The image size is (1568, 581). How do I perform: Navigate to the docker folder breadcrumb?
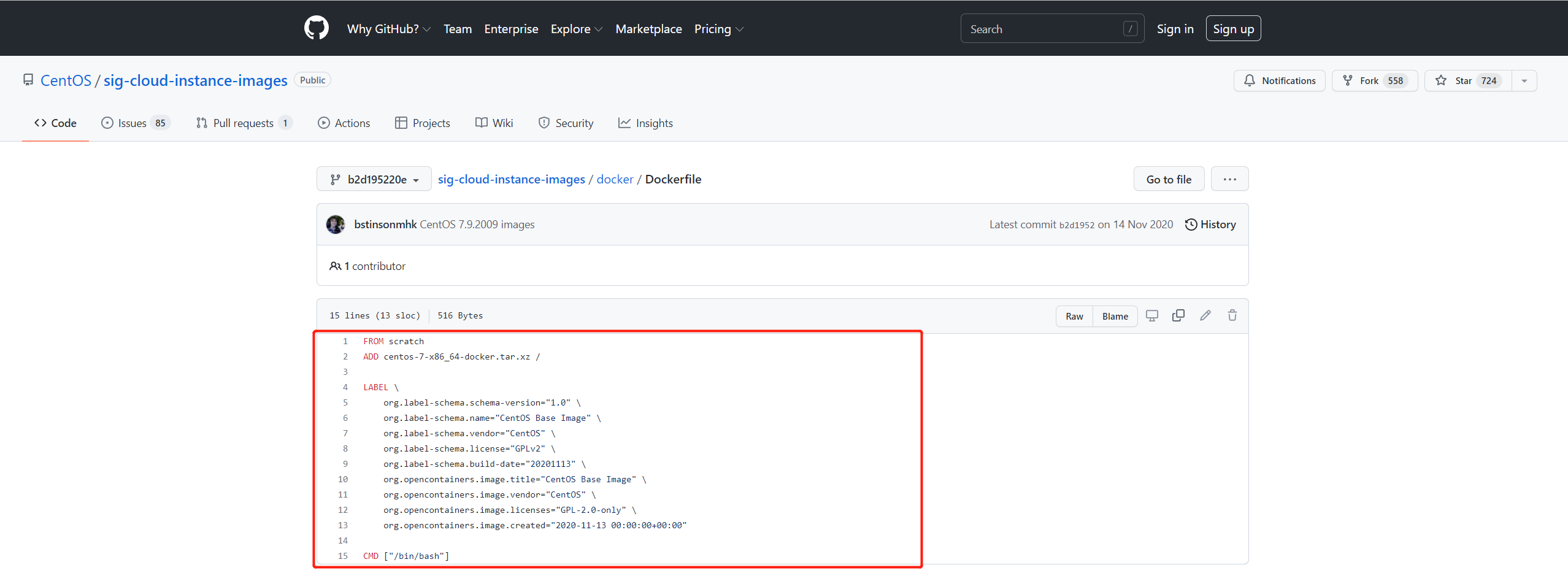[x=615, y=179]
